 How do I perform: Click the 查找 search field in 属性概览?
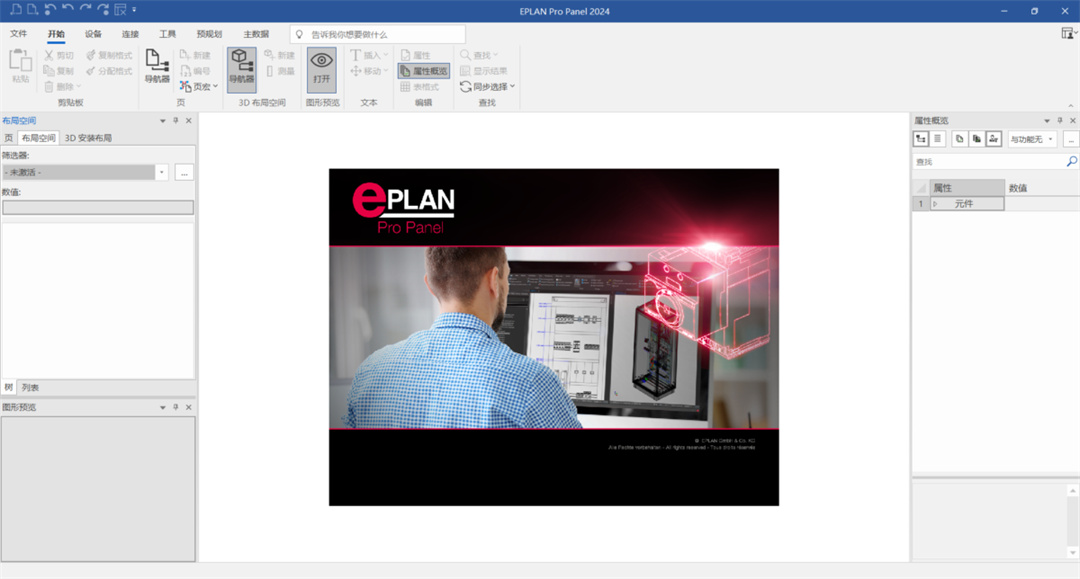click(x=989, y=162)
